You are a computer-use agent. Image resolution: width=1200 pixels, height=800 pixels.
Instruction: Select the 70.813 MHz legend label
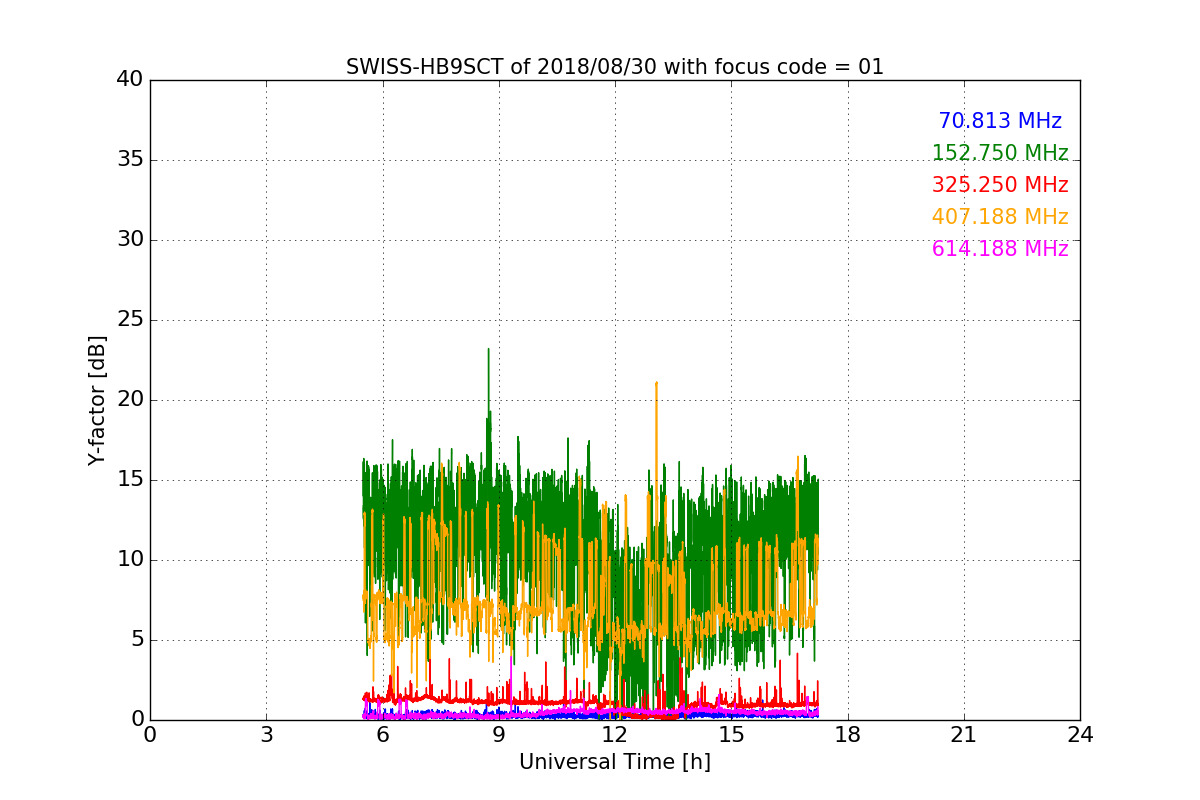(x=1000, y=121)
